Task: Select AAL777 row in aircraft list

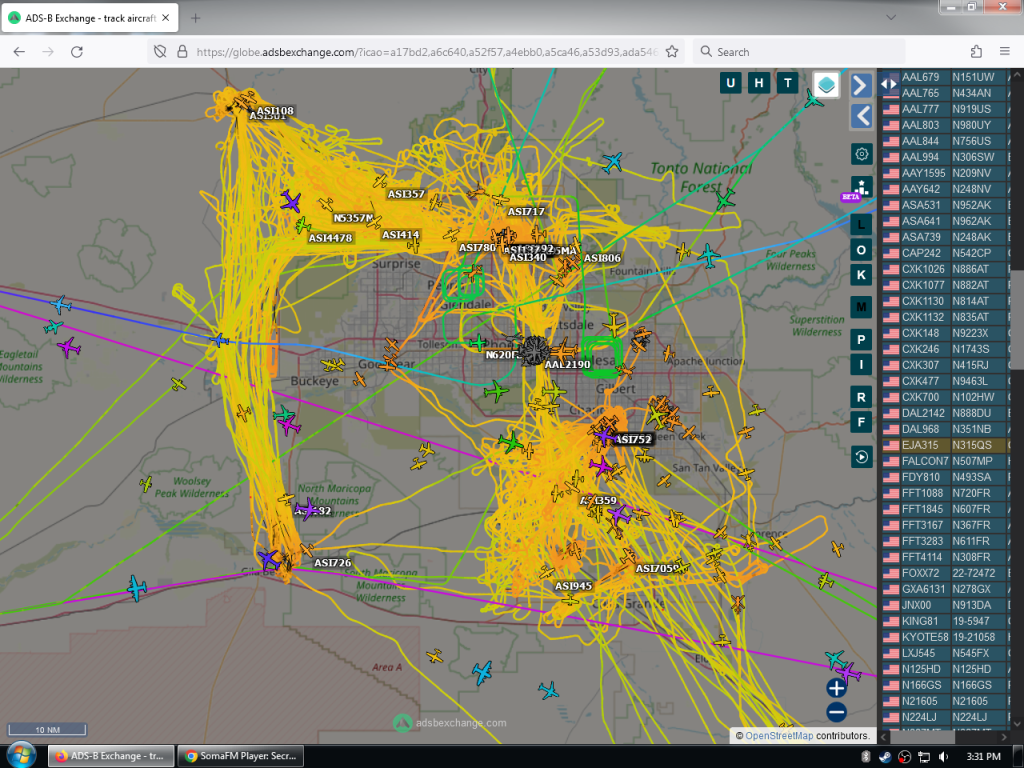Action: pyautogui.click(x=945, y=109)
